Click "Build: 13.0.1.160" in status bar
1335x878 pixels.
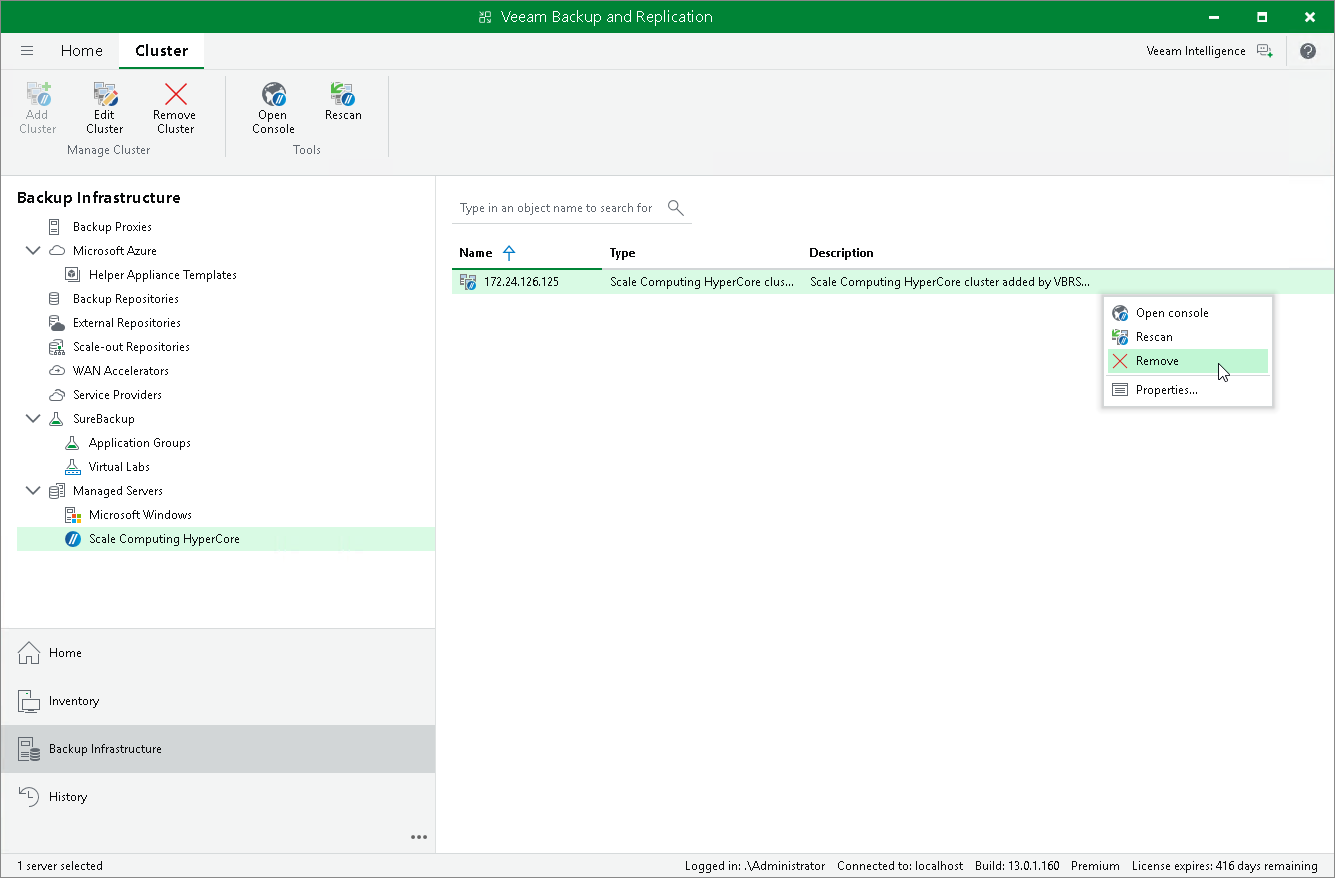(1017, 866)
